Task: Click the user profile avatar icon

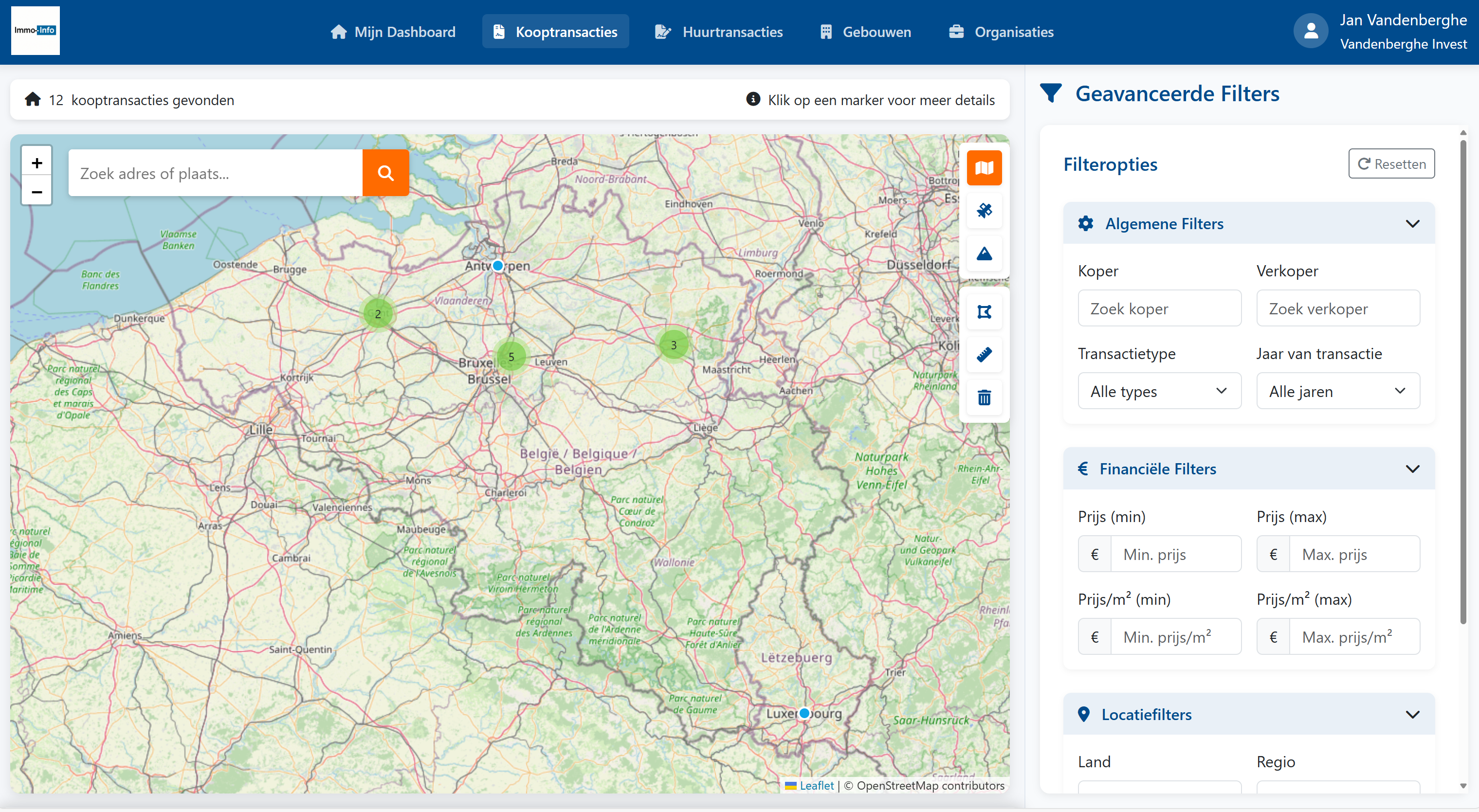Action: tap(1311, 32)
